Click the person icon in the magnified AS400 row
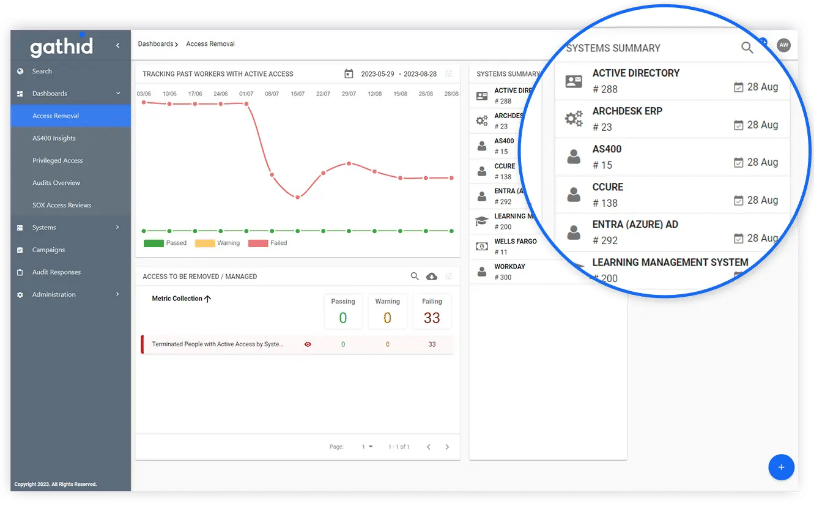The width and height of the screenshot is (814, 520). [574, 157]
